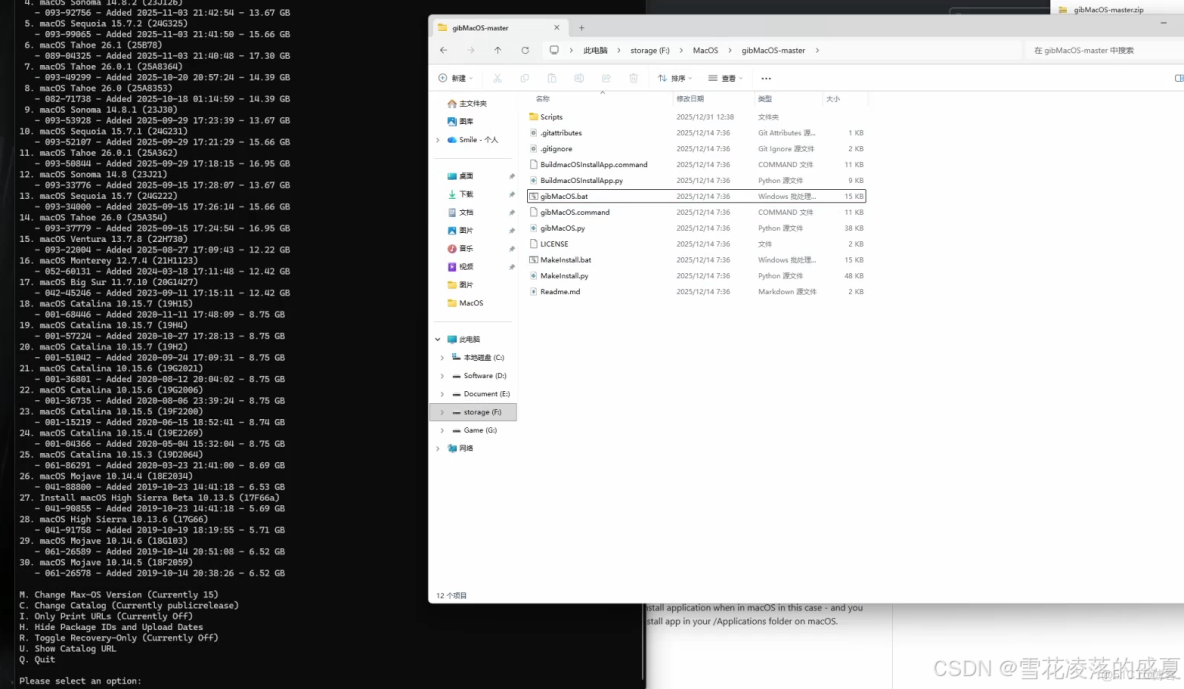Viewport: 1184px width, 689px height.
Task: Click the forward navigation arrow
Action: click(470, 51)
